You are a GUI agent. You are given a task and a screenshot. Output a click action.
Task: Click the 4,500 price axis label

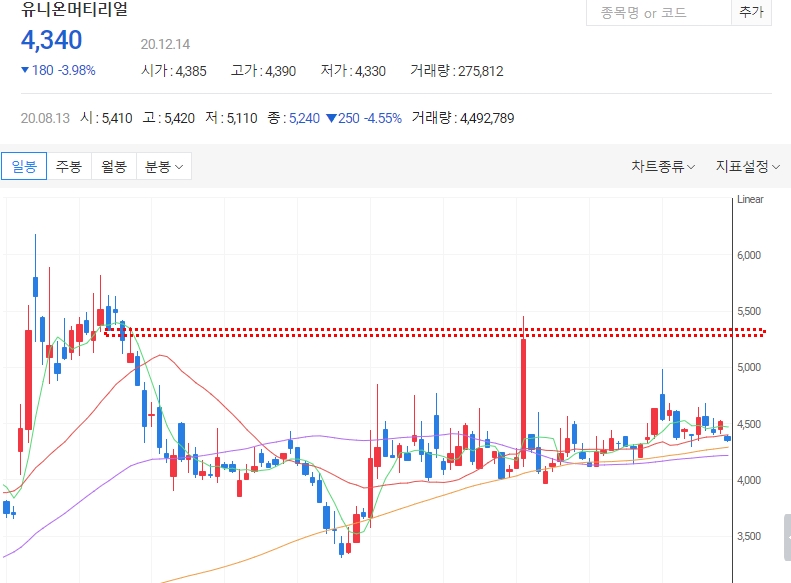coord(749,424)
